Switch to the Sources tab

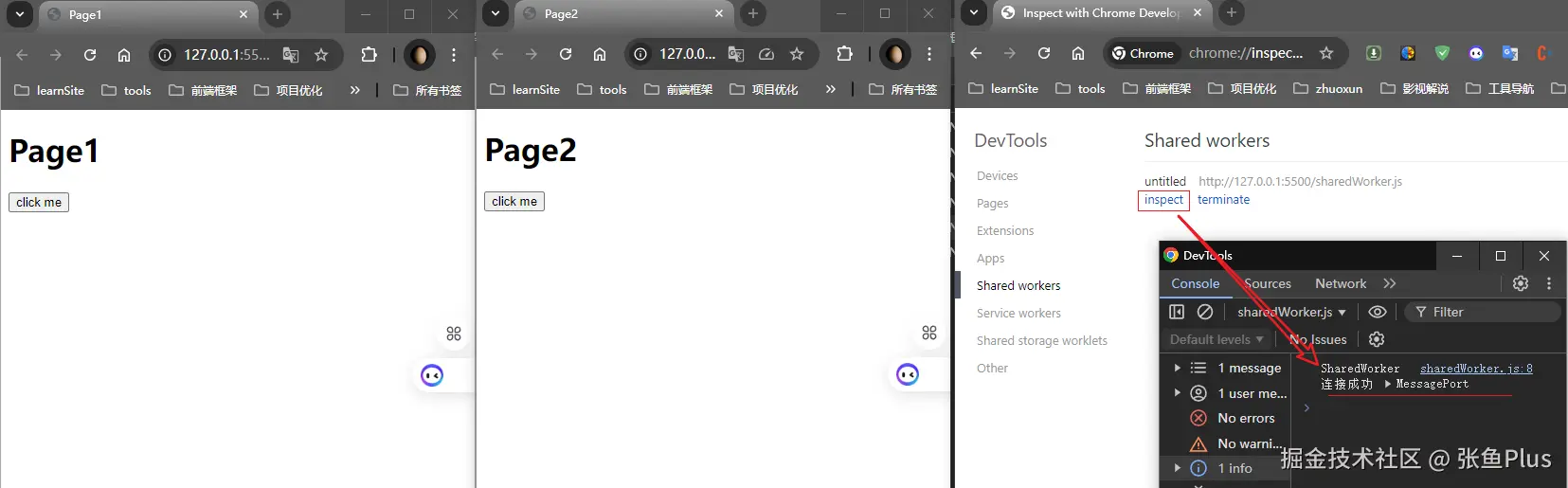(x=1268, y=283)
